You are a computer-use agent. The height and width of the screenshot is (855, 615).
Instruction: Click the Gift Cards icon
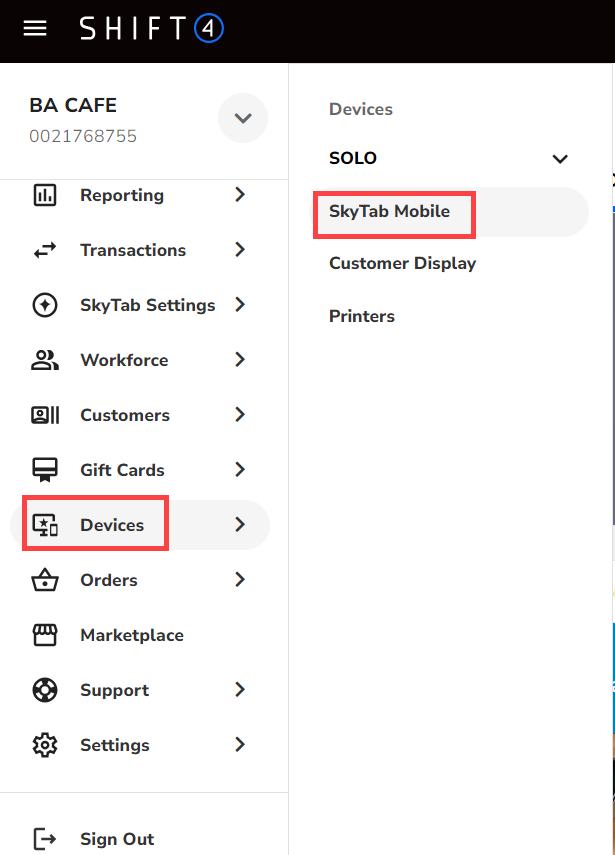(45, 470)
